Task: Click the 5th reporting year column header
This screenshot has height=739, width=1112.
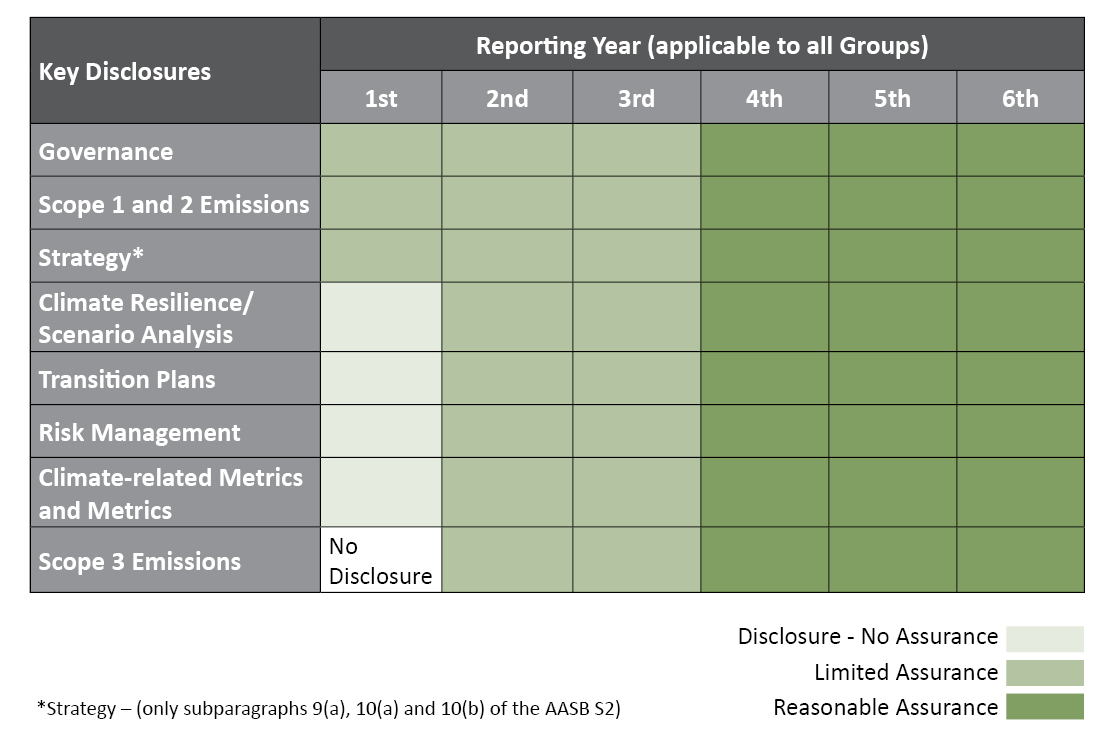Action: pos(892,97)
